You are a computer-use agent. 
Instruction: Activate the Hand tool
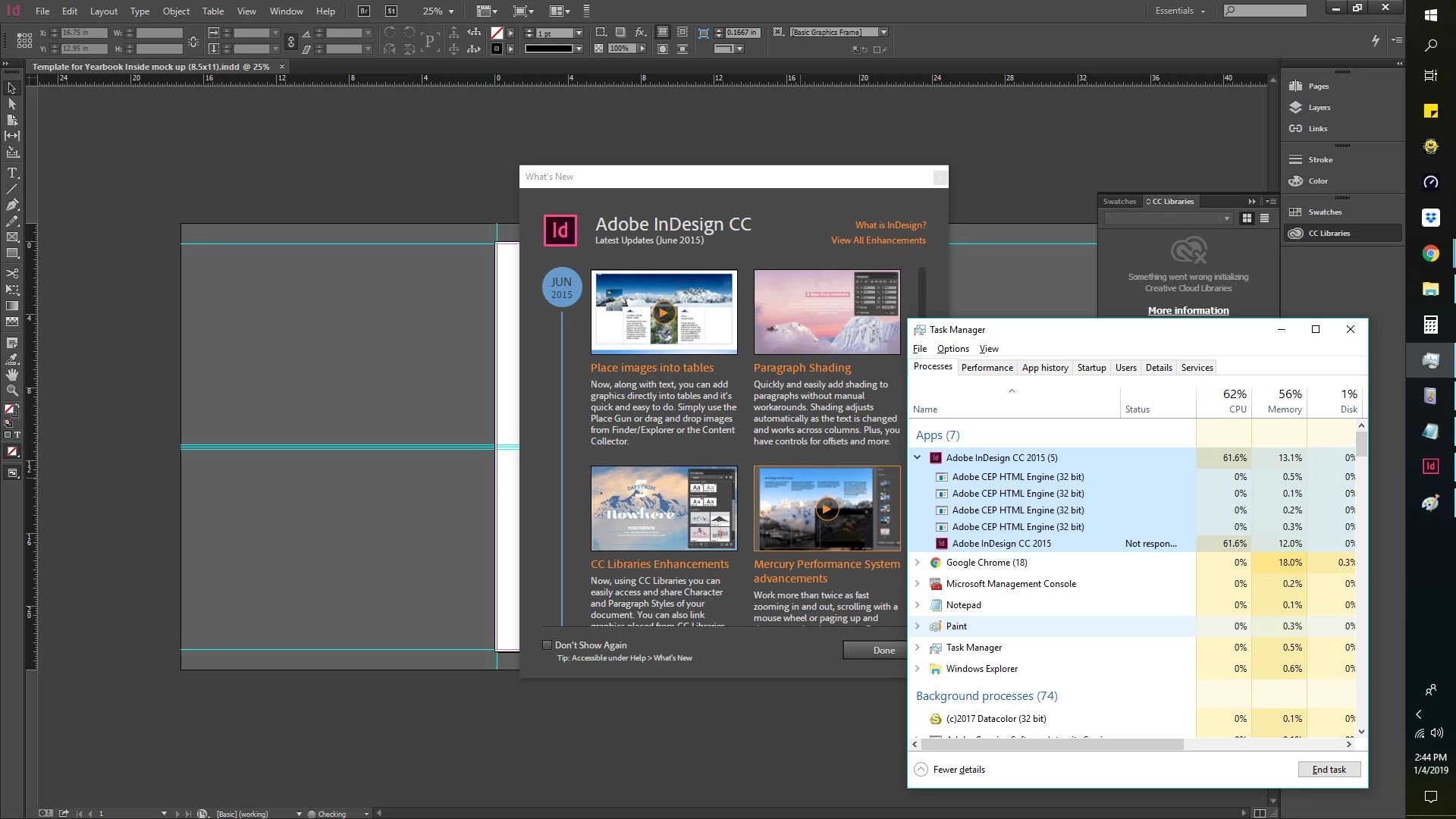(x=12, y=375)
